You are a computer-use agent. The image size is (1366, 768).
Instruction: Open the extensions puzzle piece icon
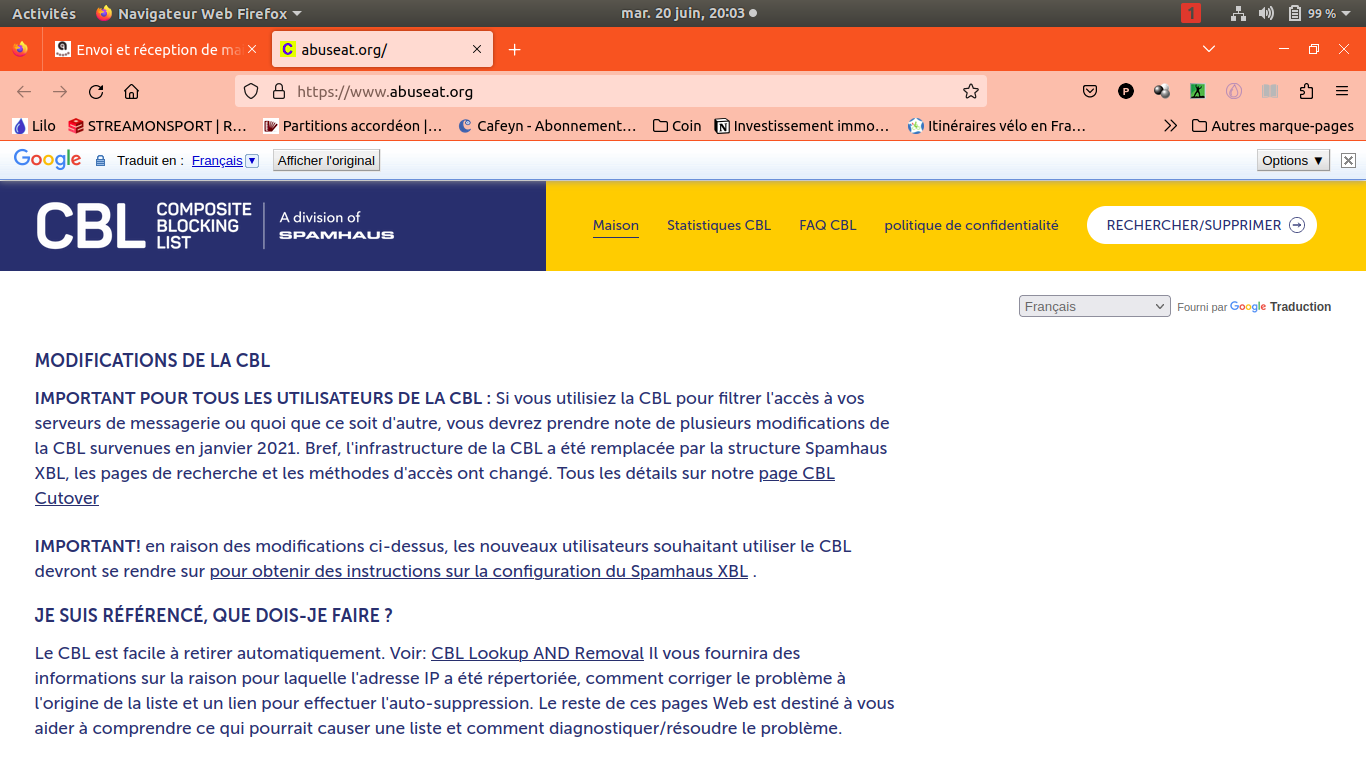point(1306,92)
